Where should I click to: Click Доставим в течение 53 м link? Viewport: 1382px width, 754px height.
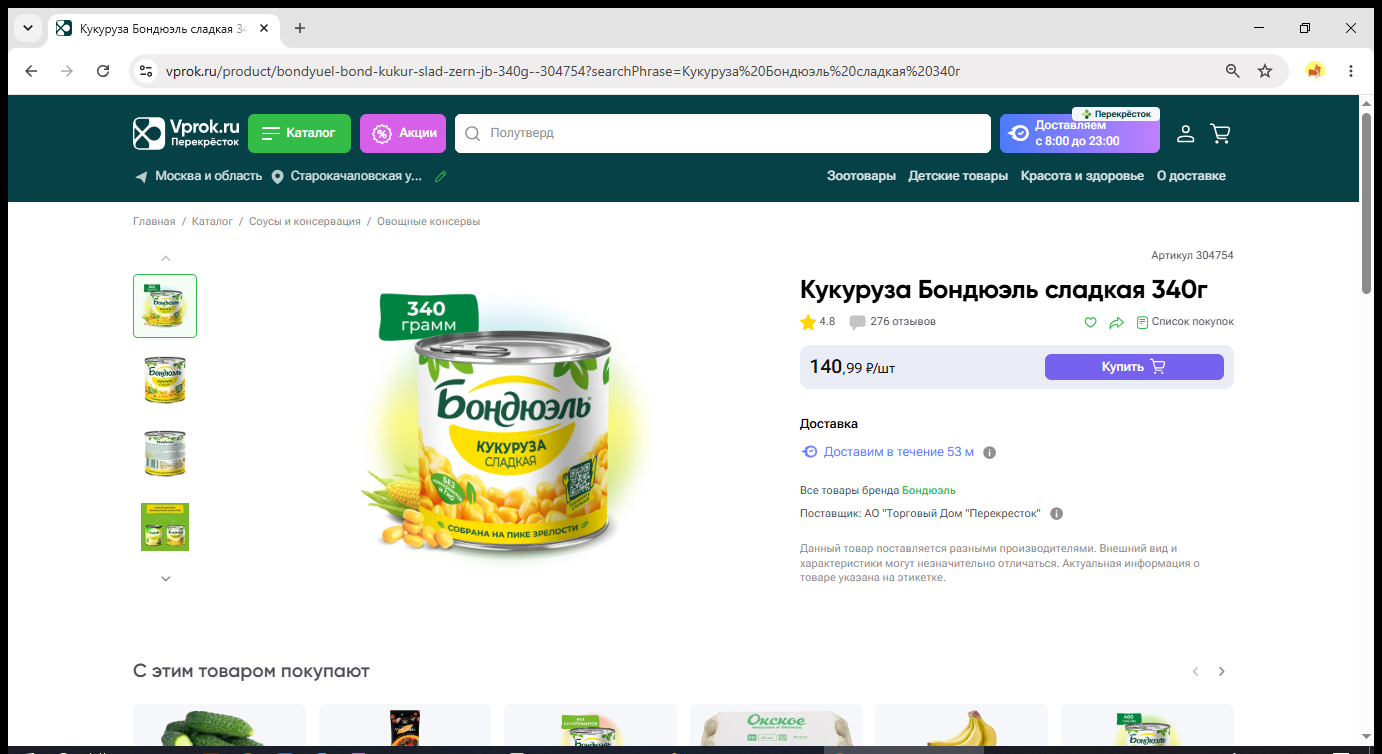[x=899, y=452]
